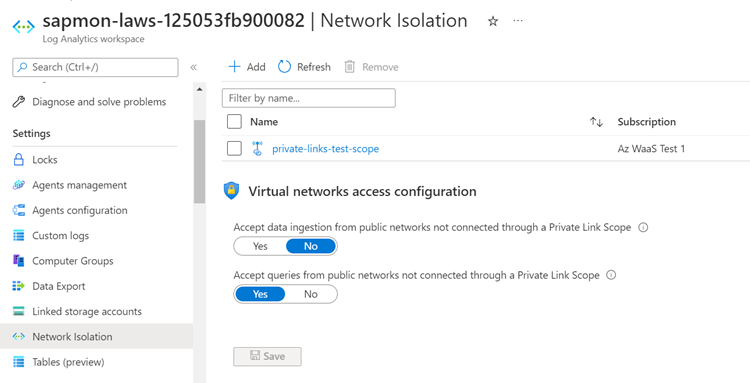The width and height of the screenshot is (750, 383).
Task: Click the Agents management icon
Action: pyautogui.click(x=19, y=185)
